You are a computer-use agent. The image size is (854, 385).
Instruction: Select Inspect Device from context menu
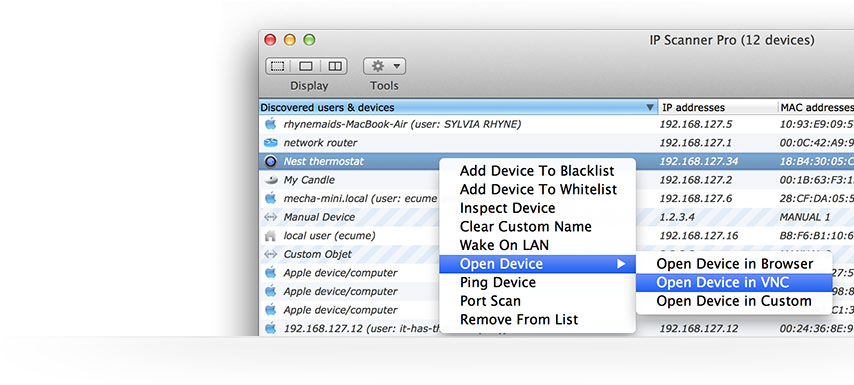click(537, 208)
